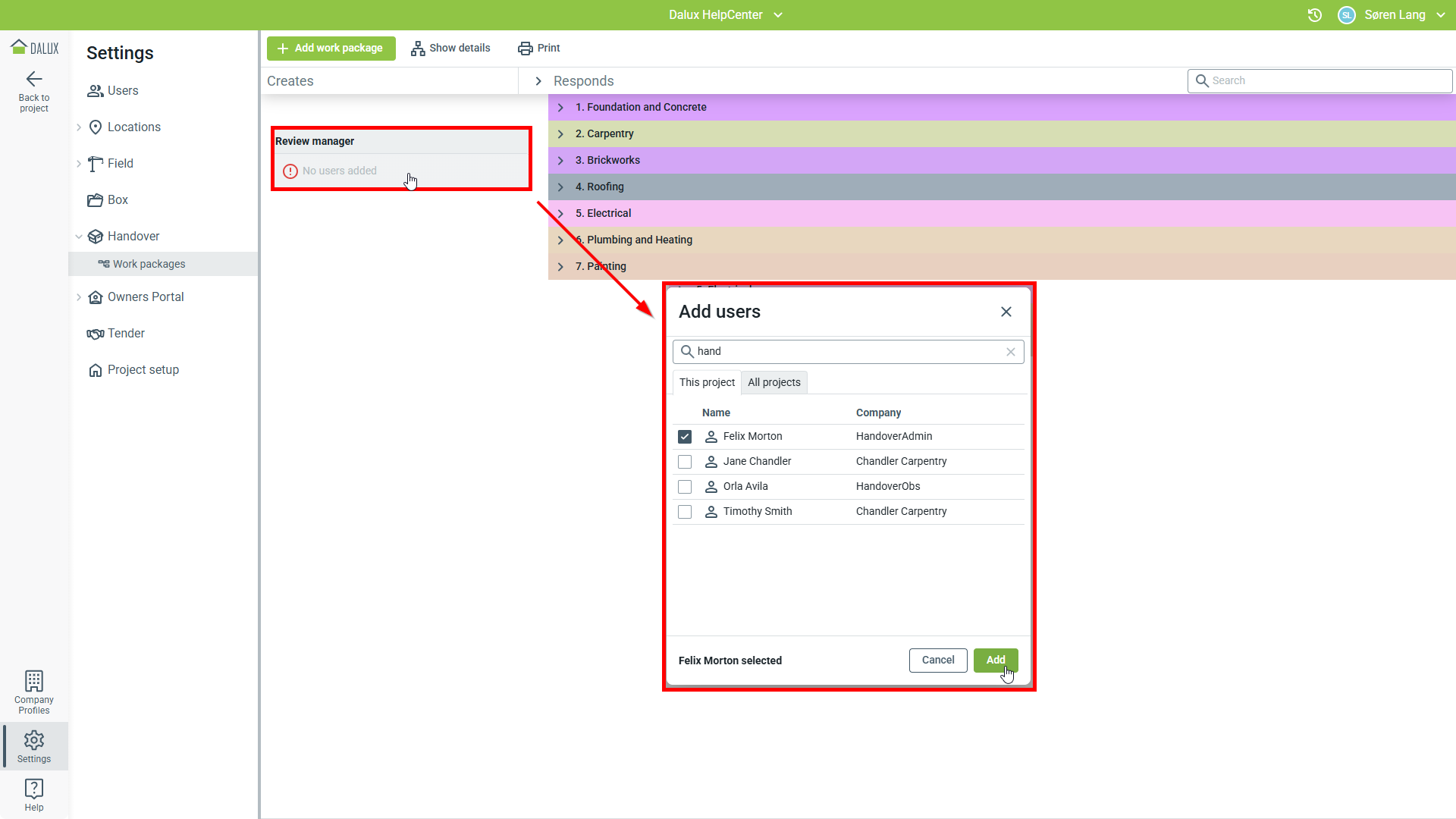Clear the 'hand' search text with the X

1011,352
